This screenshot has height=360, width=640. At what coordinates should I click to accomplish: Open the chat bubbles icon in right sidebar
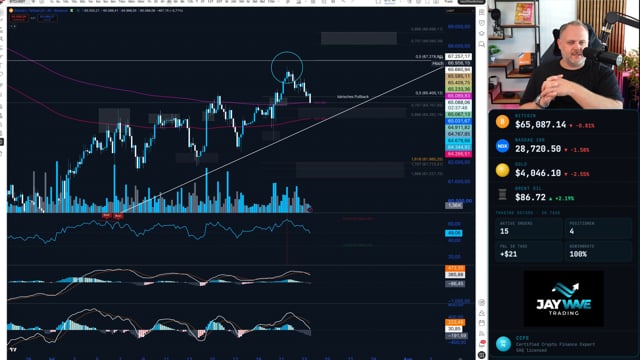482,44
